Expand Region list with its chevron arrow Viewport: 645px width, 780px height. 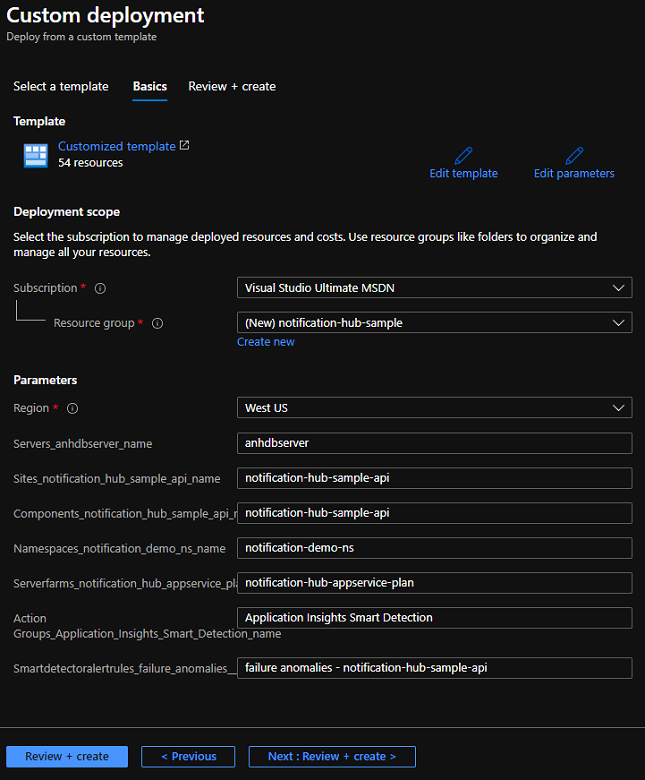(x=618, y=408)
